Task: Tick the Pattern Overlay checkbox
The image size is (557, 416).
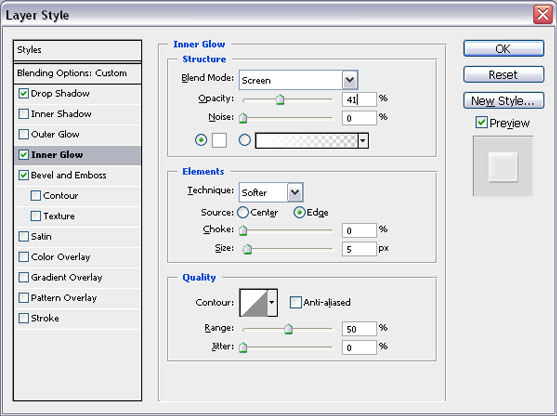Action: coord(23,298)
